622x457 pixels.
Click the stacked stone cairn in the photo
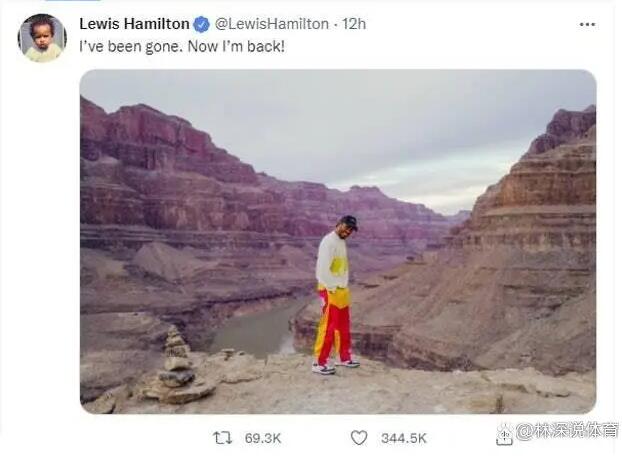177,366
